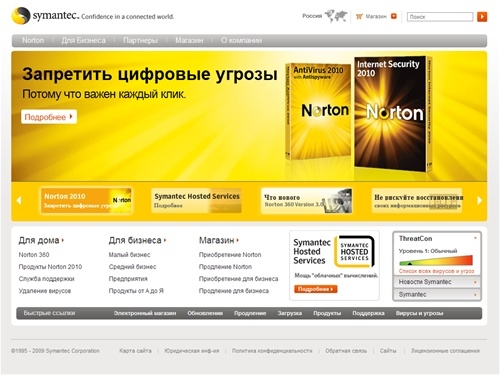The image size is (500, 375).
Task: Open the world map region selector
Action: [336, 16]
